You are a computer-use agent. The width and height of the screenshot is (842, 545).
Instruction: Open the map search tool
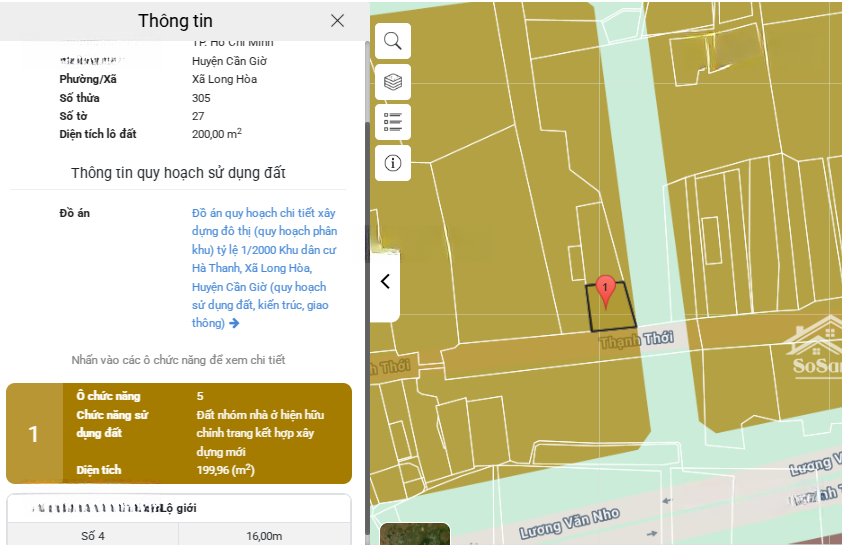(x=392, y=41)
